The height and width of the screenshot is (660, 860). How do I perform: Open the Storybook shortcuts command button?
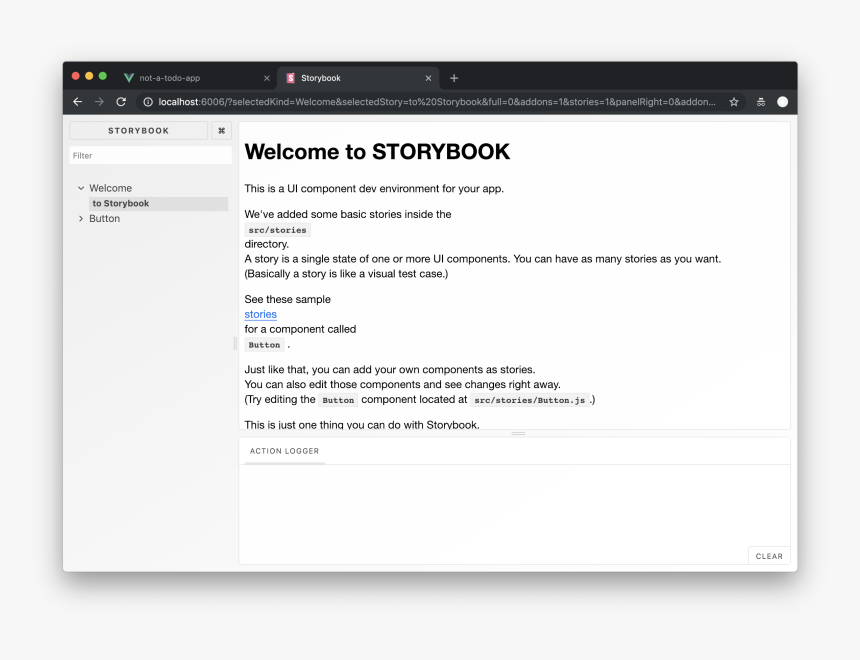(x=222, y=131)
